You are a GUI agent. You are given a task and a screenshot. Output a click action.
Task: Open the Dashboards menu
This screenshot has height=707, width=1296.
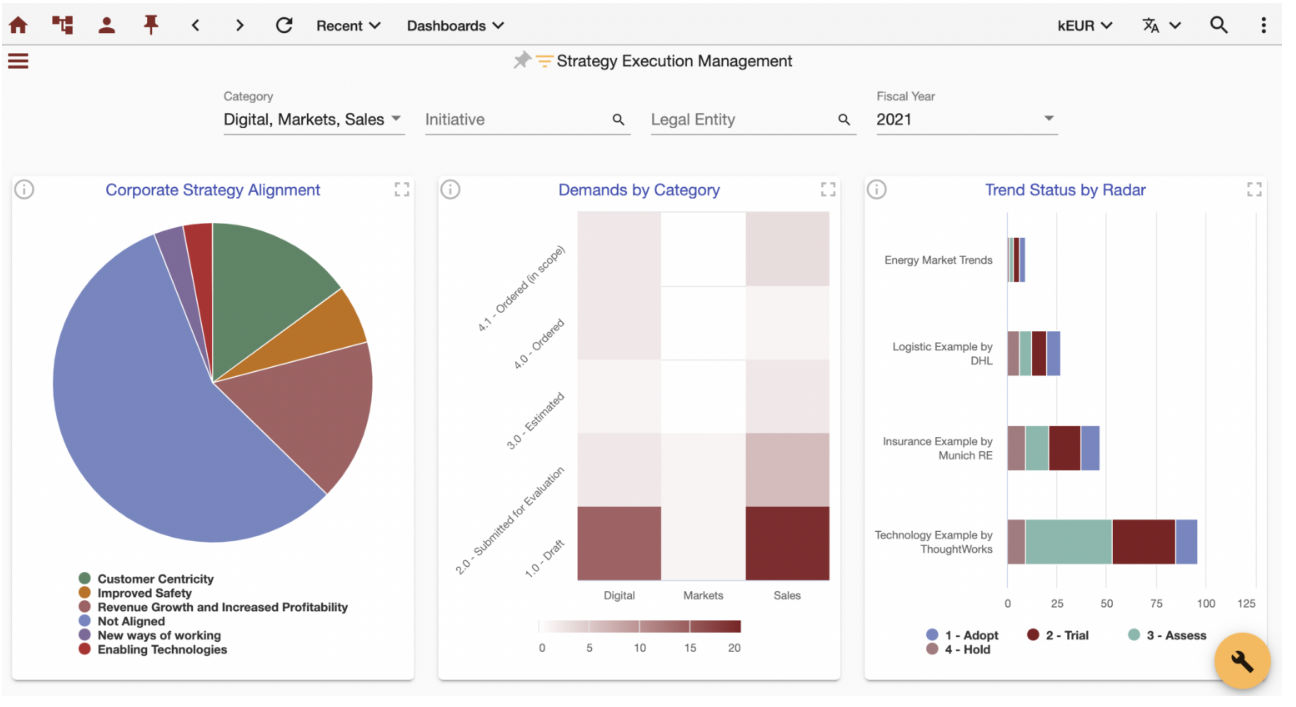455,25
